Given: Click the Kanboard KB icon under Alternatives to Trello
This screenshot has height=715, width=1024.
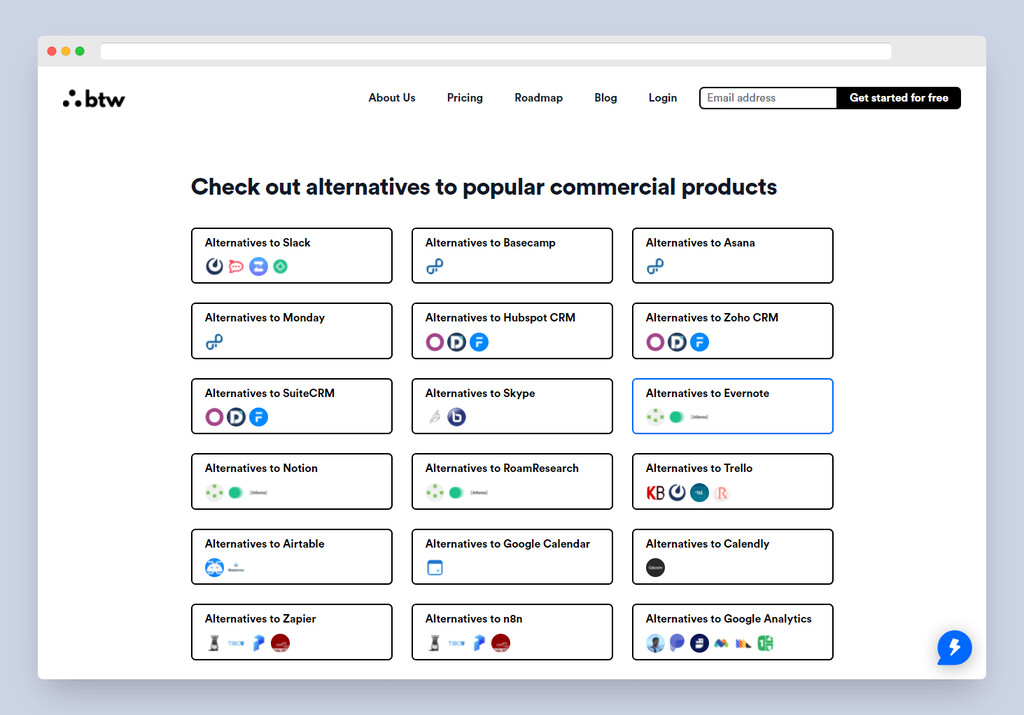Looking at the screenshot, I should [x=654, y=492].
